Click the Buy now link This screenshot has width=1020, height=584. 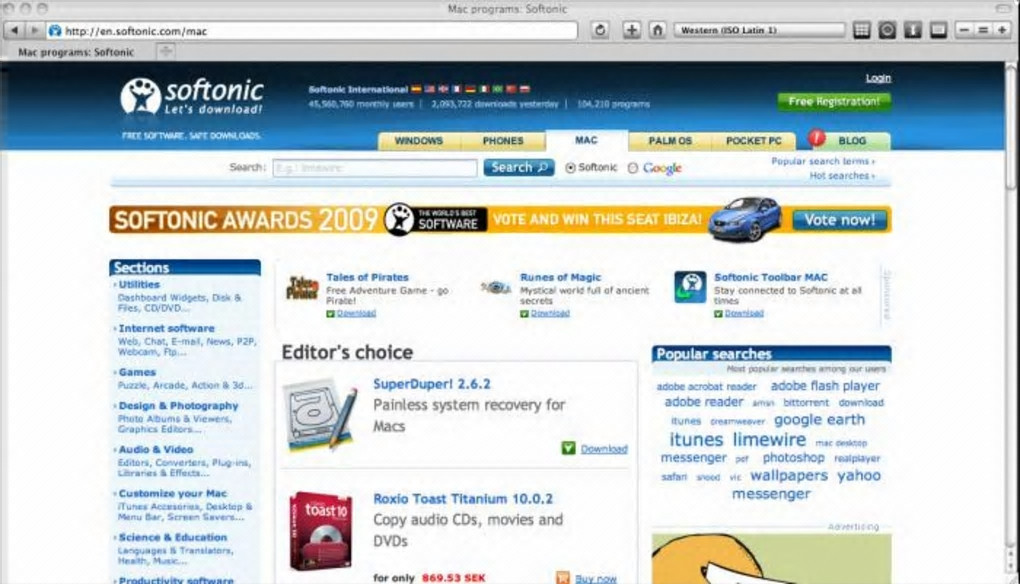pyautogui.click(x=595, y=578)
